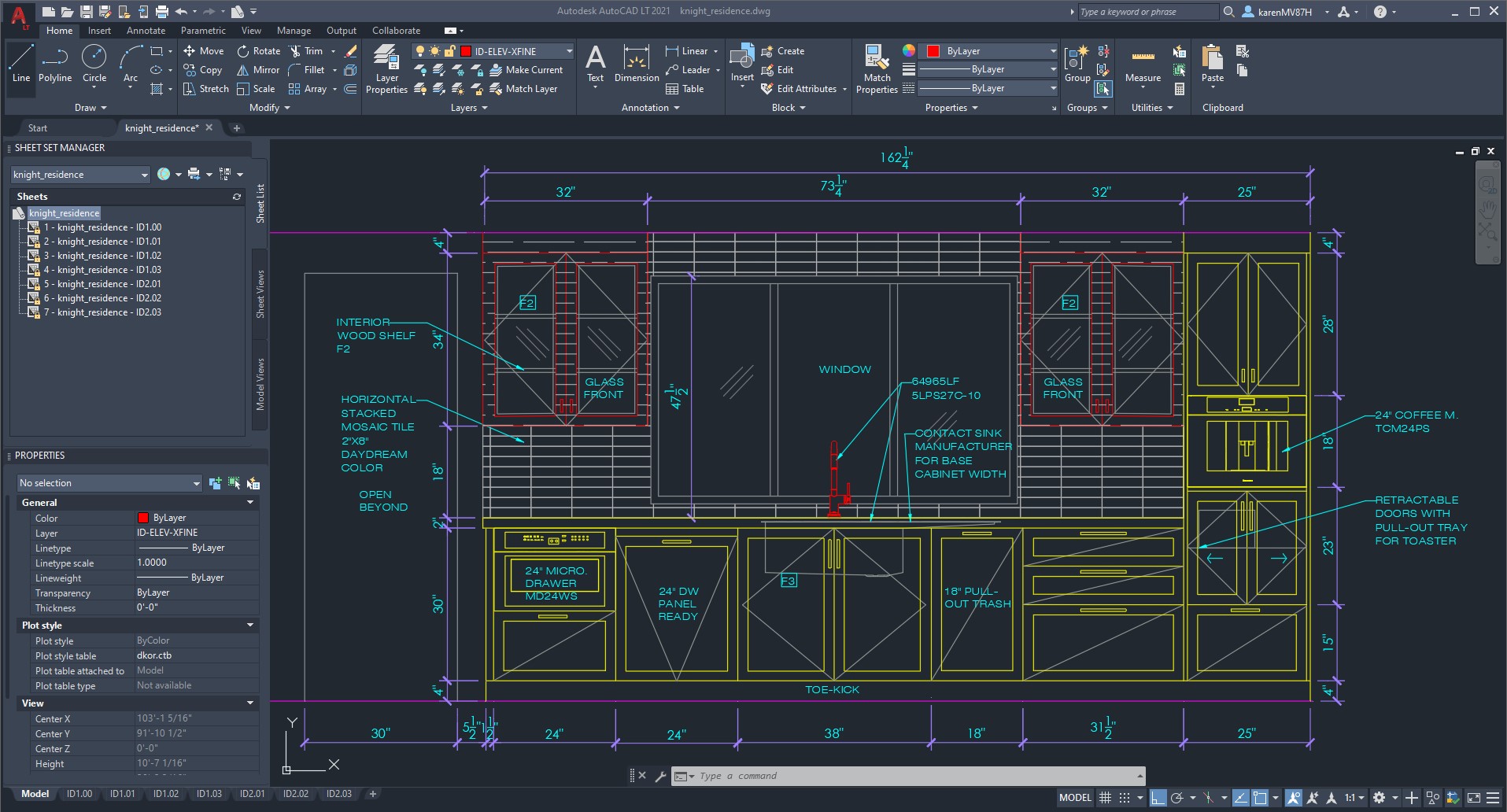Open the ID-ELEV-XFINE layer dropdown

[493, 51]
